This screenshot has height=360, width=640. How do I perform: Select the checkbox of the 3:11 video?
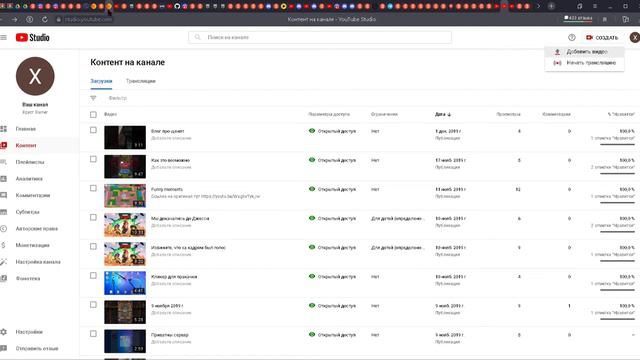pyautogui.click(x=93, y=130)
